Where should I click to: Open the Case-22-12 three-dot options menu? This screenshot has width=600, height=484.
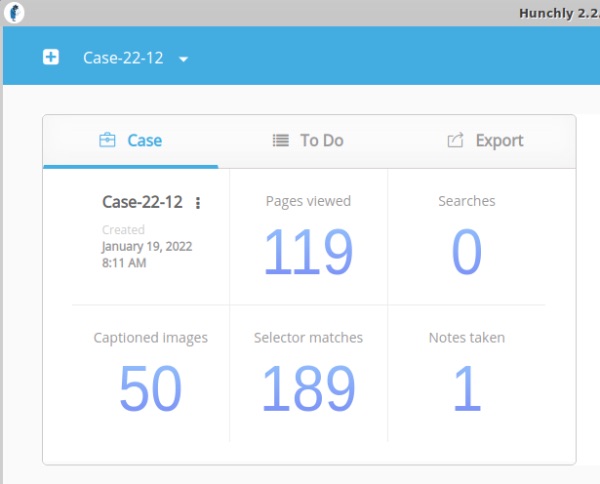(x=198, y=203)
